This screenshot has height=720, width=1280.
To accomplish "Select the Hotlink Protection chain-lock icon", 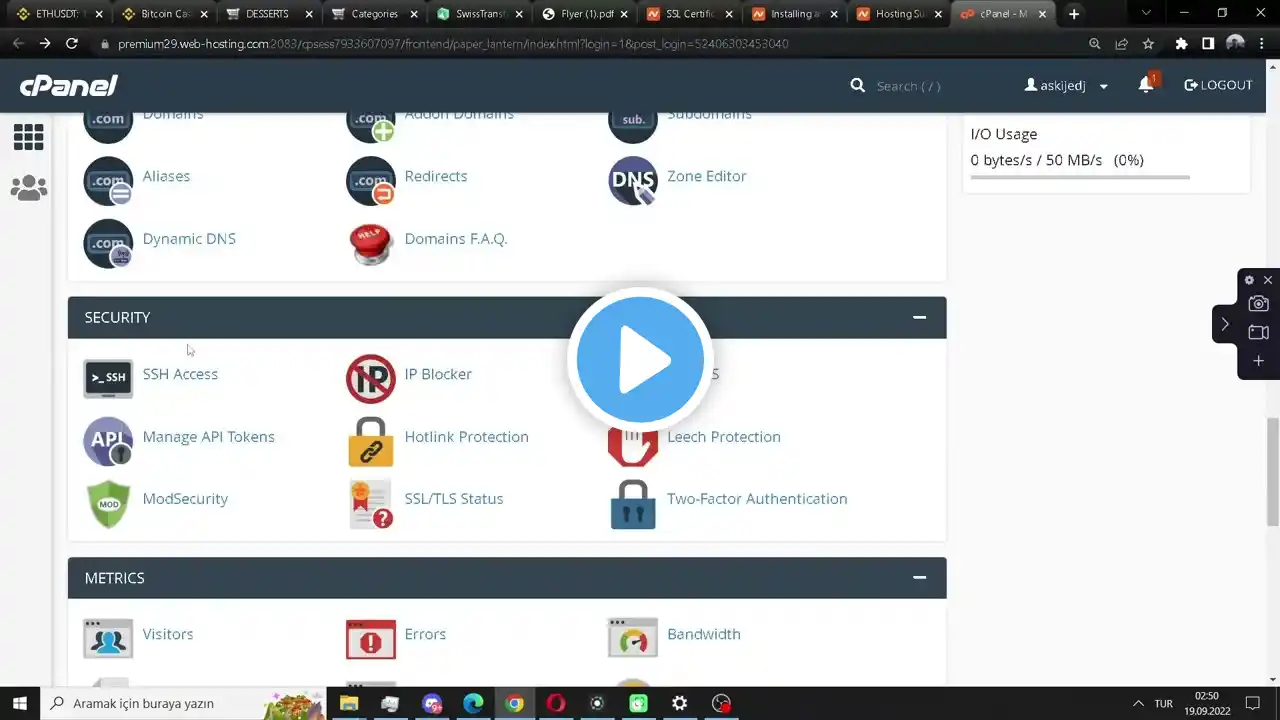I will pos(370,441).
